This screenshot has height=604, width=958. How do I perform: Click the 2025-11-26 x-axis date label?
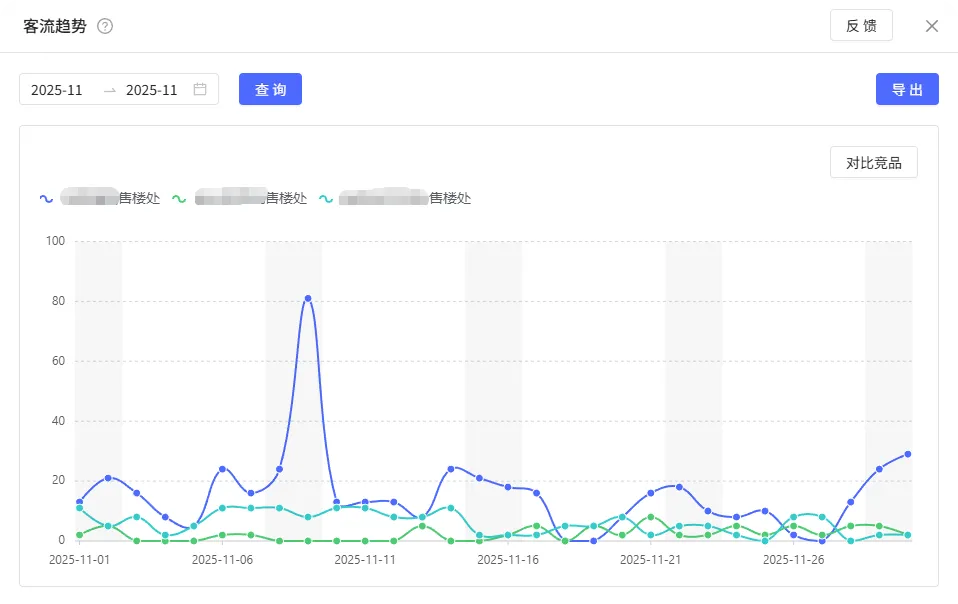(793, 560)
